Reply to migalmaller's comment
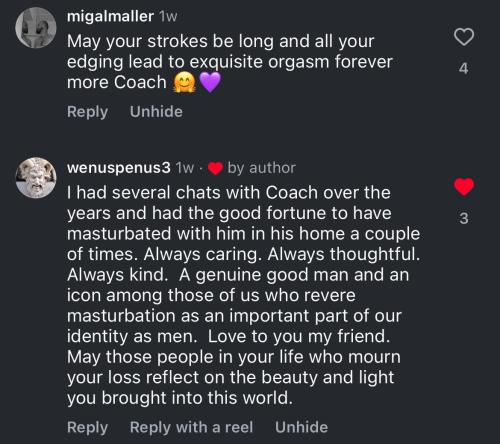Image resolution: width=500 pixels, height=444 pixels. [x=87, y=112]
